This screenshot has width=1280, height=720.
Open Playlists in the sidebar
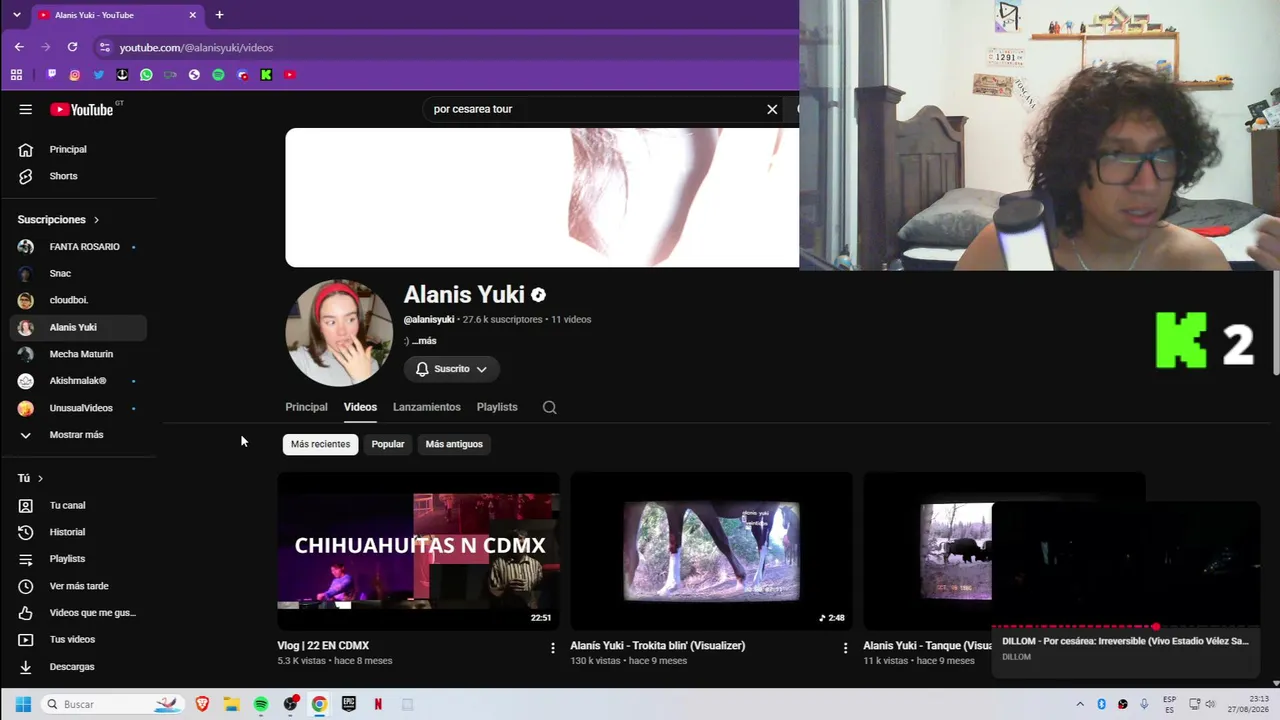point(78,559)
